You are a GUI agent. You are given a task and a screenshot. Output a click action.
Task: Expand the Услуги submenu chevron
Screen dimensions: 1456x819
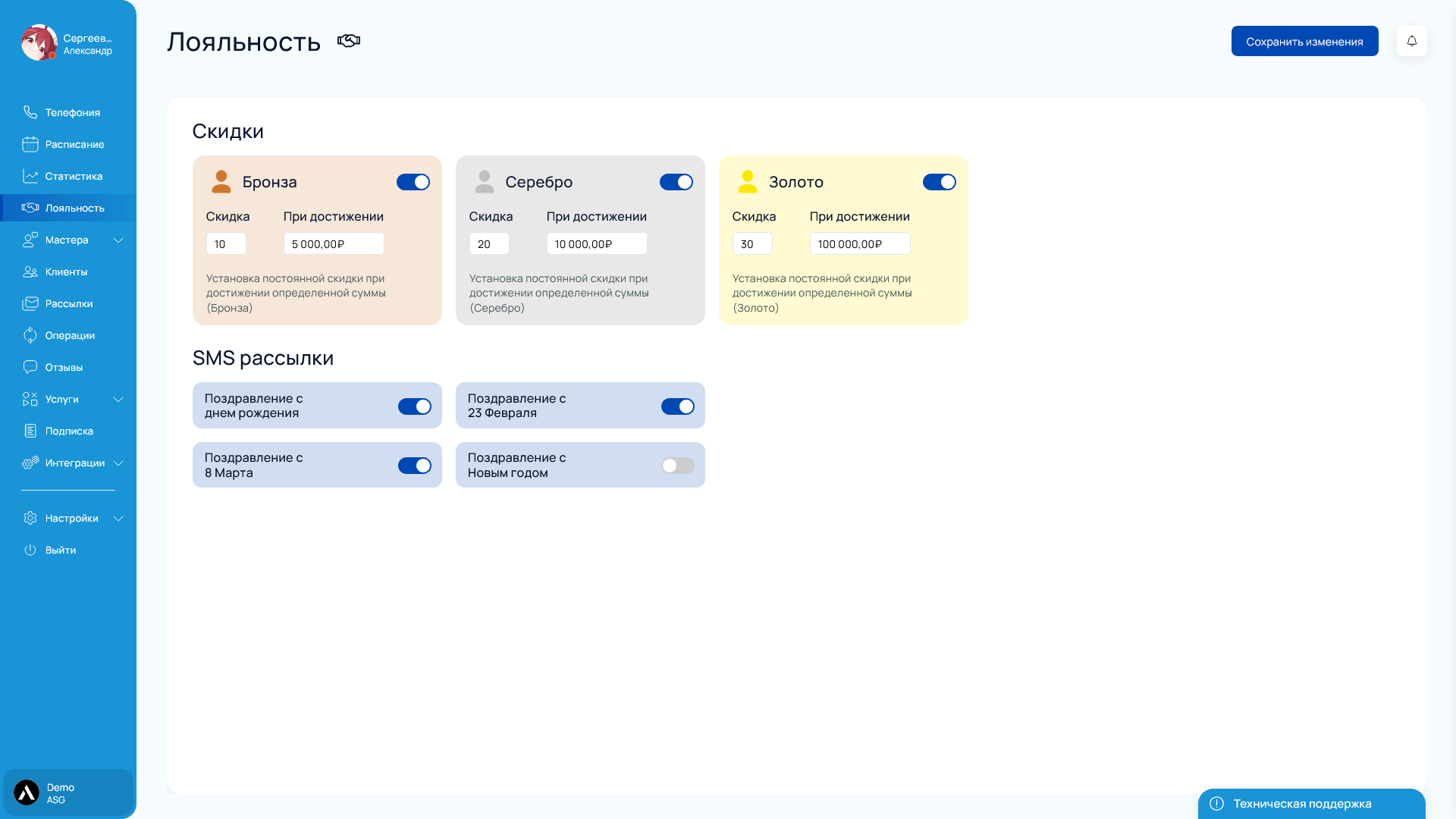(118, 400)
